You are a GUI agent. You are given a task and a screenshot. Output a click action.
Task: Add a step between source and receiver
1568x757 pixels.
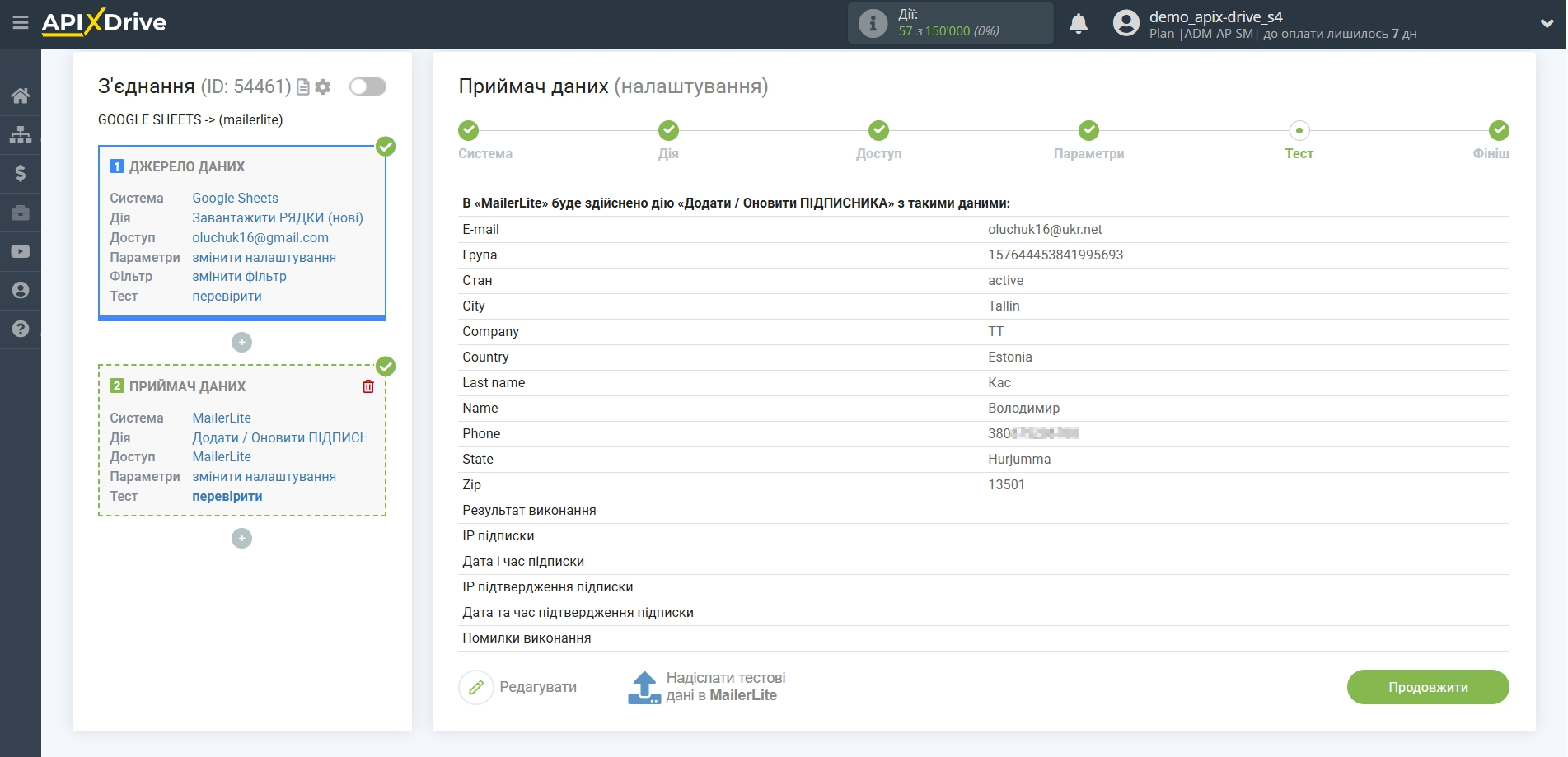tap(241, 342)
